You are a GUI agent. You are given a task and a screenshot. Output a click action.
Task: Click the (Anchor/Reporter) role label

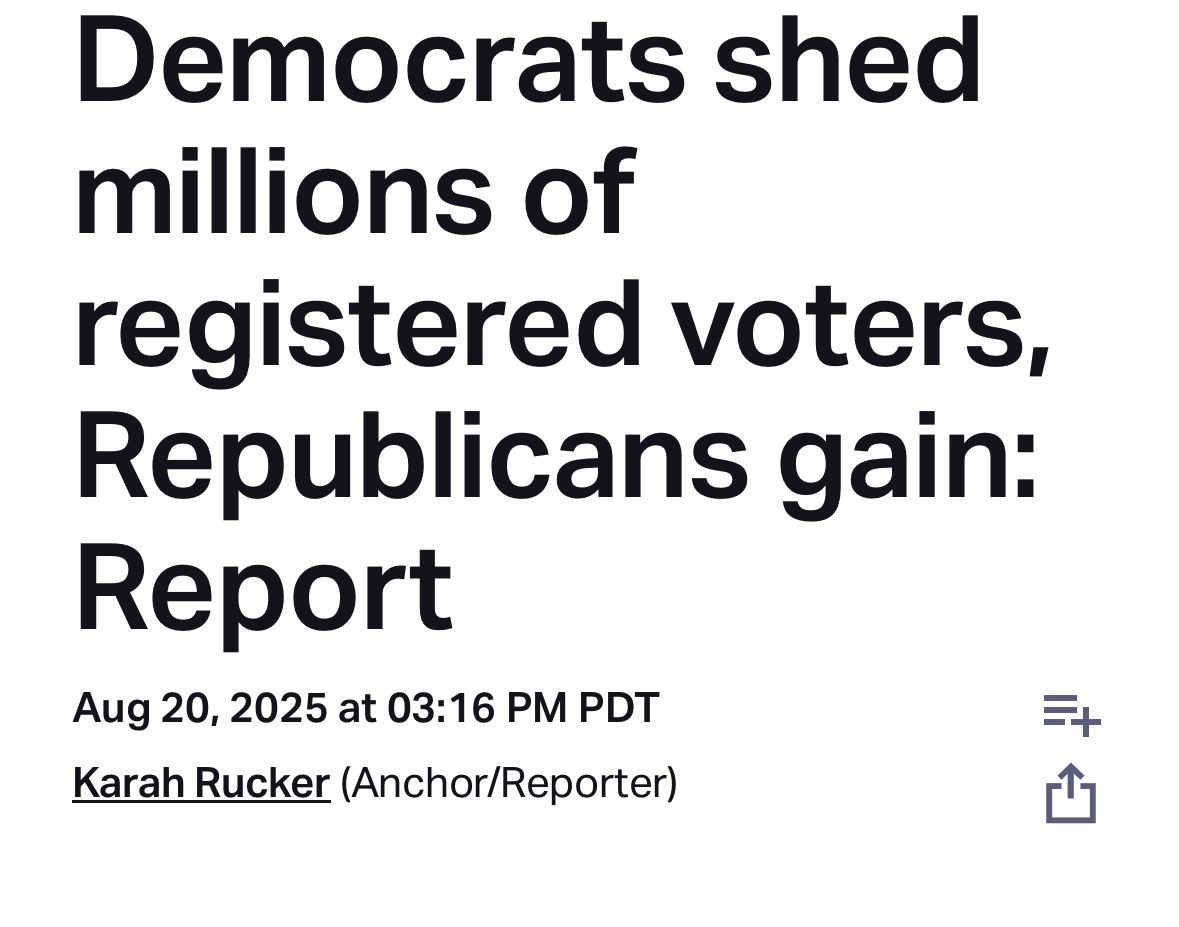click(509, 783)
